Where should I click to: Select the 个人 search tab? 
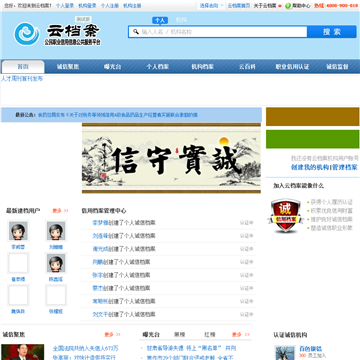point(160,20)
